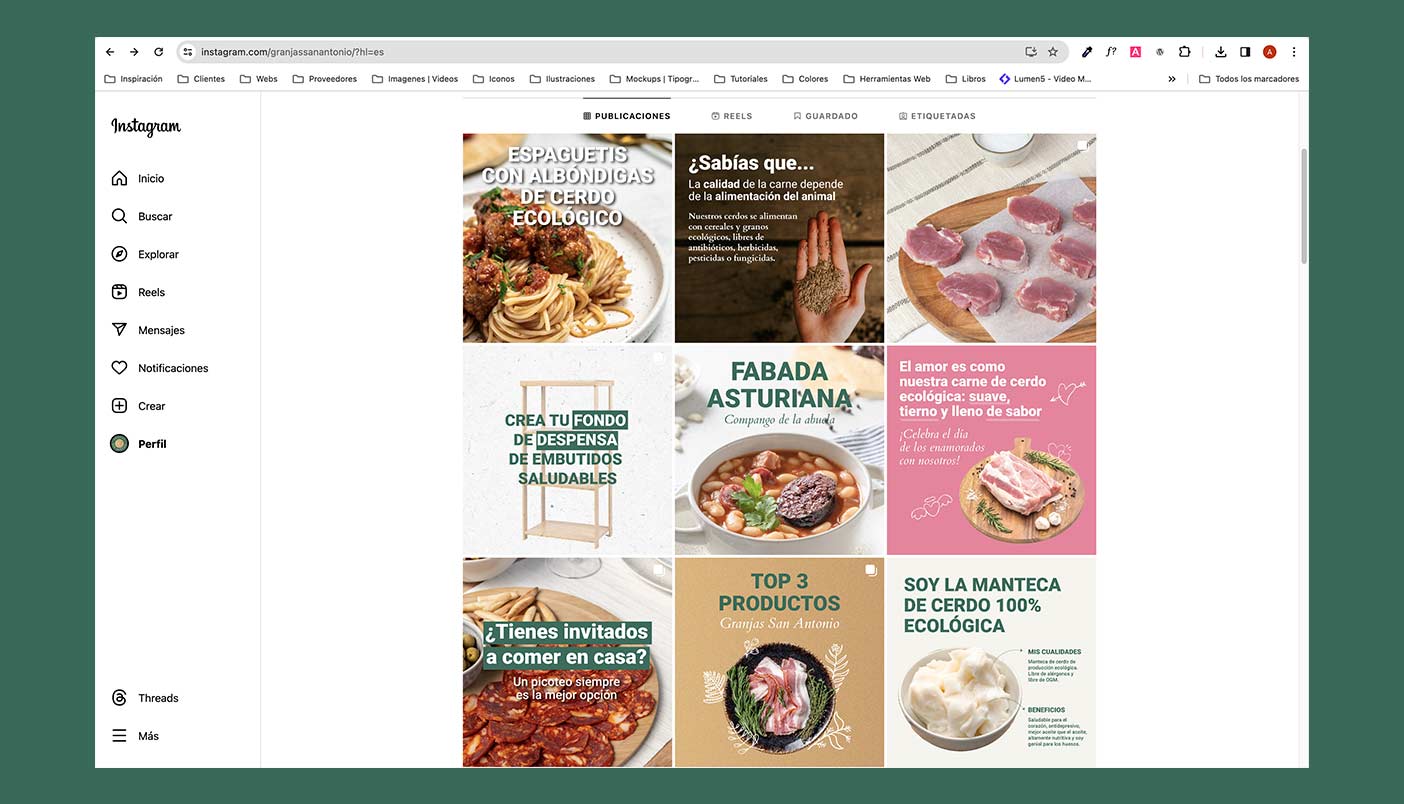
Task: Go forward with browser forward arrow
Action: (x=134, y=52)
